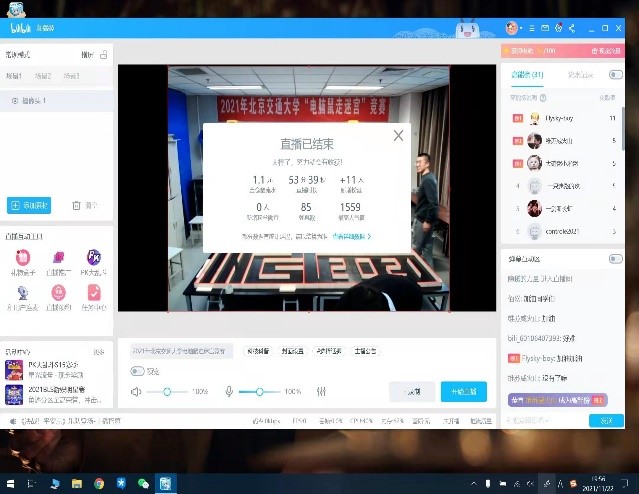Image resolution: width=639 pixels, height=494 pixels.
Task: Click the live title input field
Action: [x=181, y=351]
